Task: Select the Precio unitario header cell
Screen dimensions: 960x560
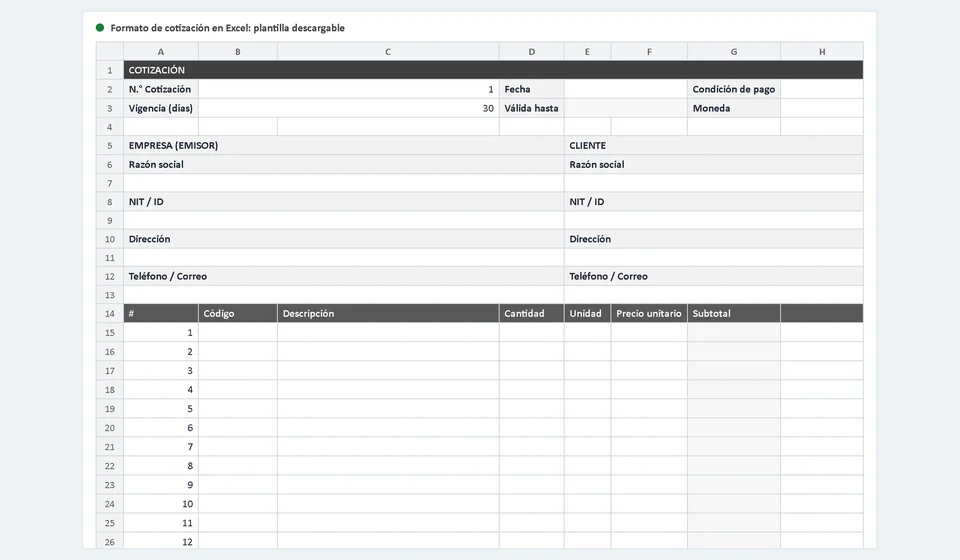Action: 649,313
